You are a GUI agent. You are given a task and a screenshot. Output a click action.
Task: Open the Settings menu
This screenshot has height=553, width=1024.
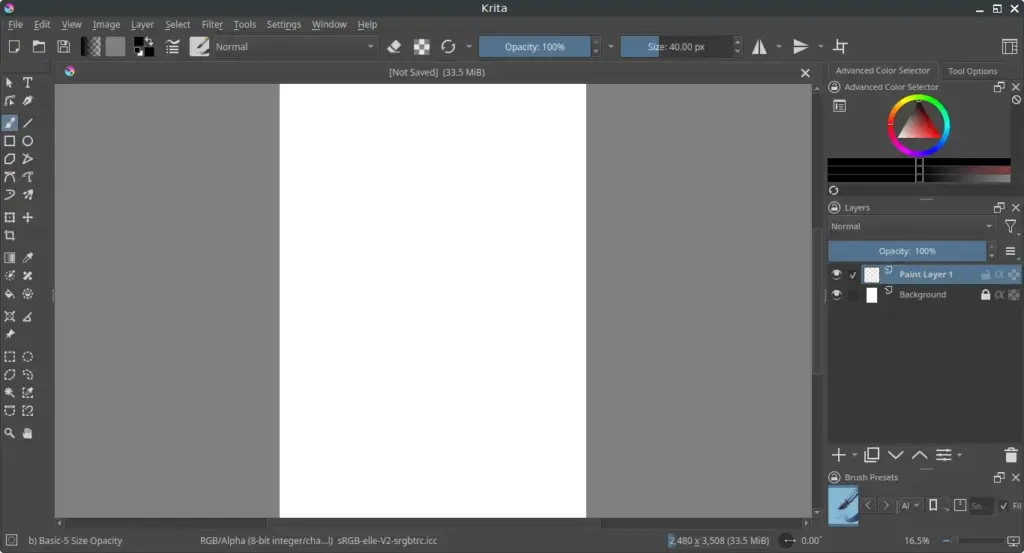pyautogui.click(x=283, y=24)
